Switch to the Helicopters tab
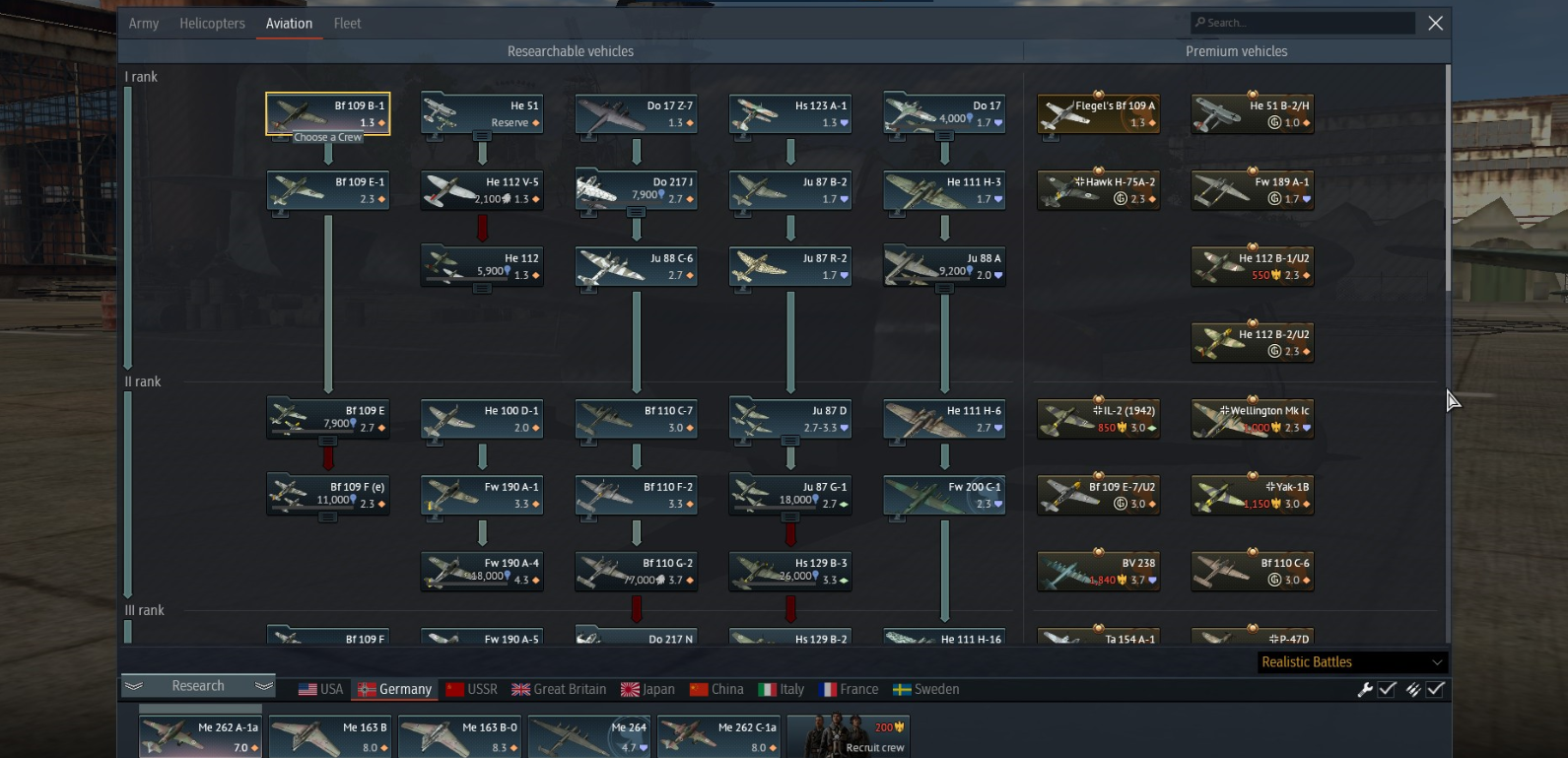The height and width of the screenshot is (758, 1568). (x=212, y=24)
